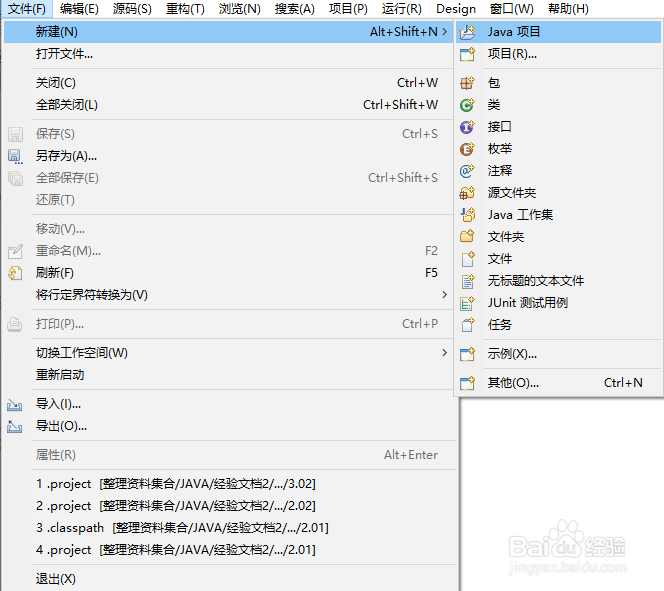The height and width of the screenshot is (591, 664).
Task: Open recent file 4 .project 2.01
Action: click(176, 550)
